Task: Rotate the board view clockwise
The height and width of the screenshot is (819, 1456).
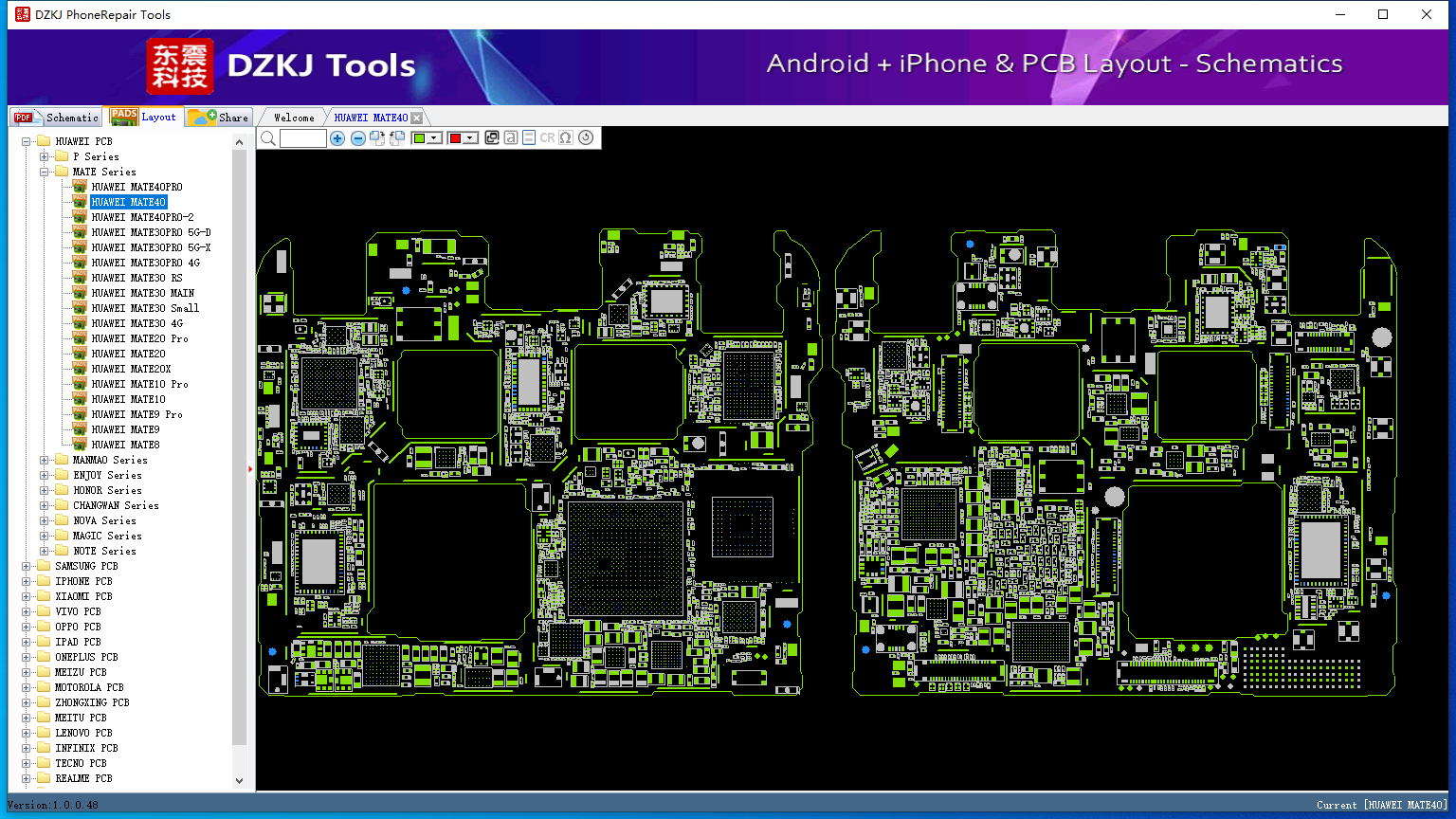Action: coord(377,138)
